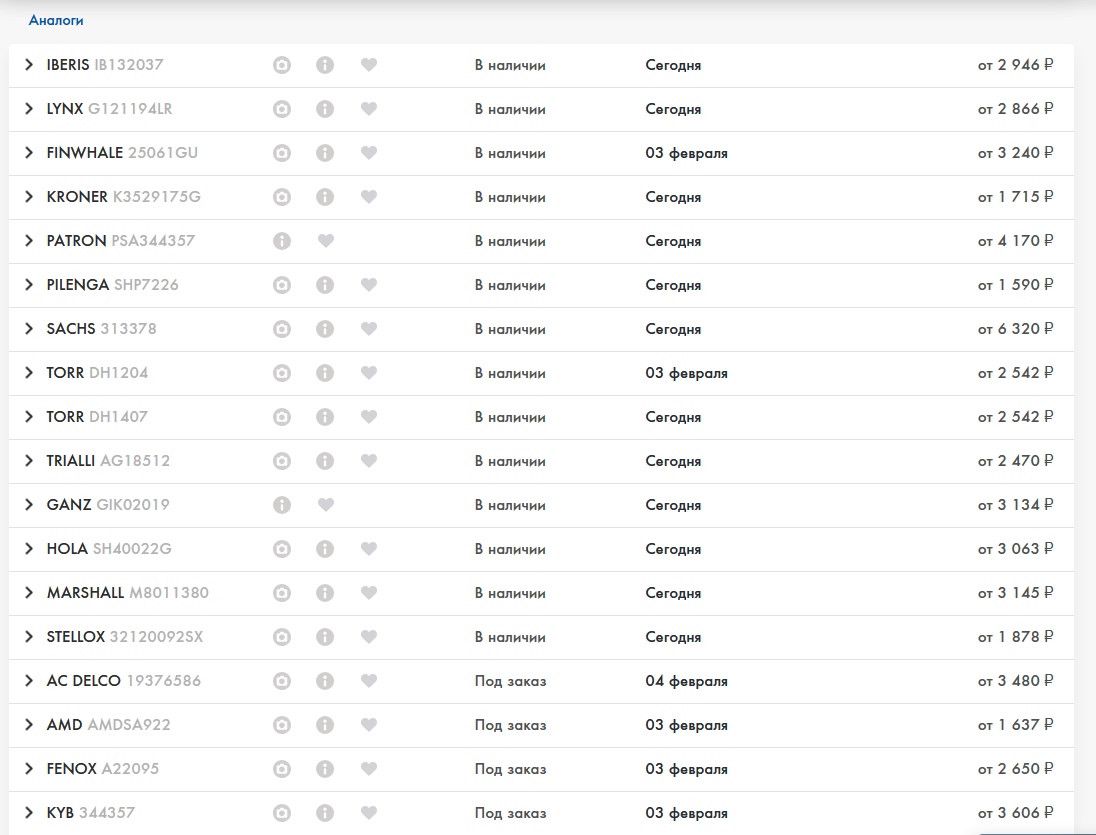View photo of TORR DH1204
The image size is (1096, 835).
282,373
